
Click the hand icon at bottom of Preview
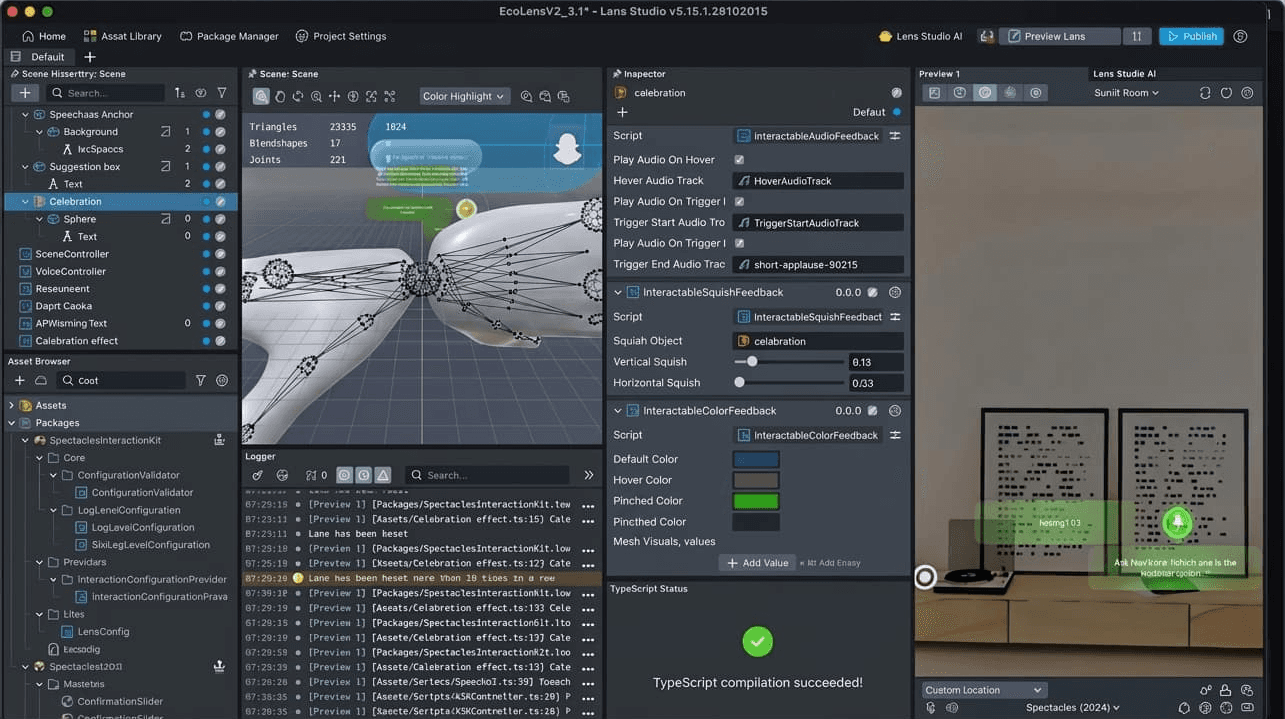tap(931, 707)
